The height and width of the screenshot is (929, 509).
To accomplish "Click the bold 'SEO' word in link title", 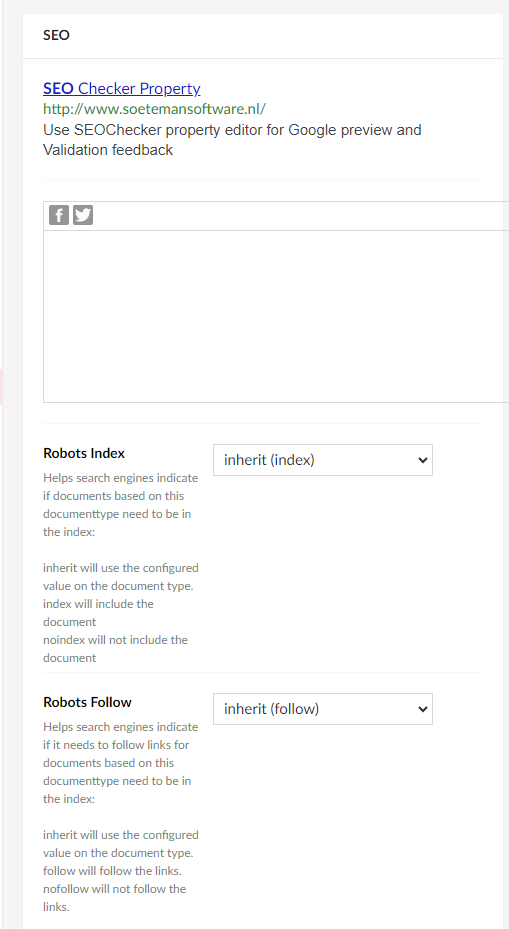I will click(x=59, y=89).
